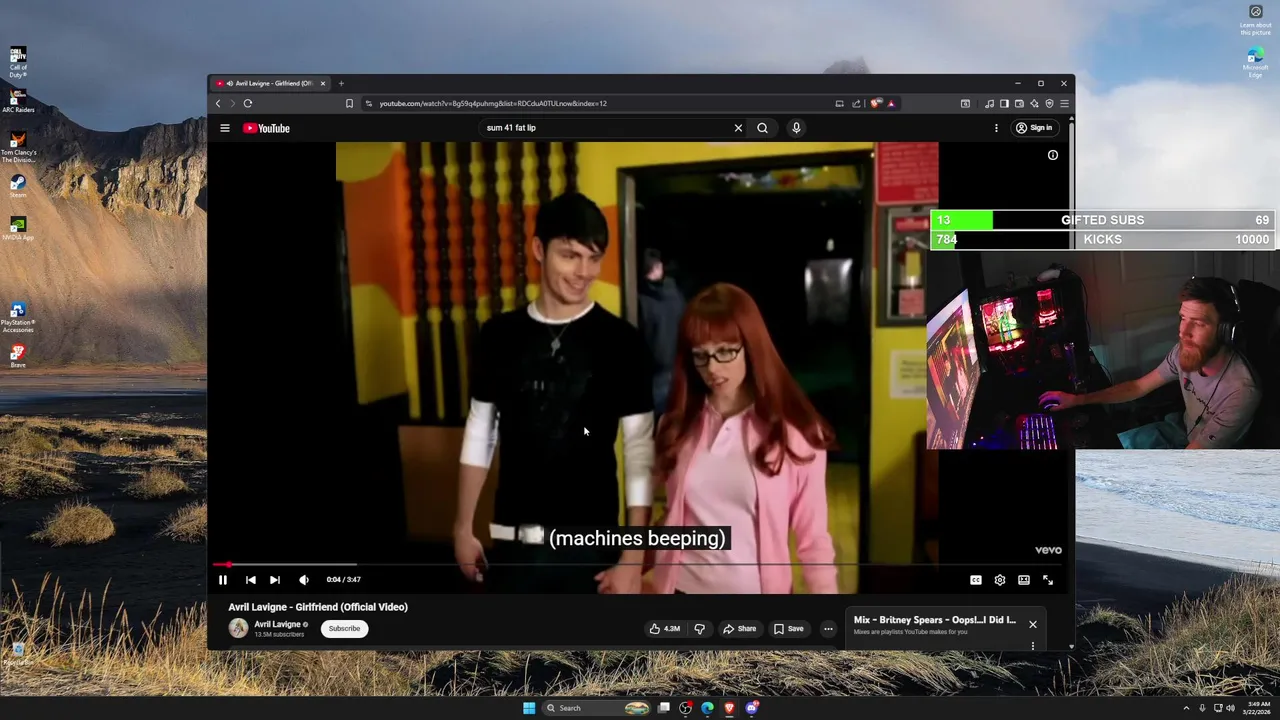The width and height of the screenshot is (1280, 720).
Task: Launch the Brave desktop shortcut
Action: [x=18, y=356]
